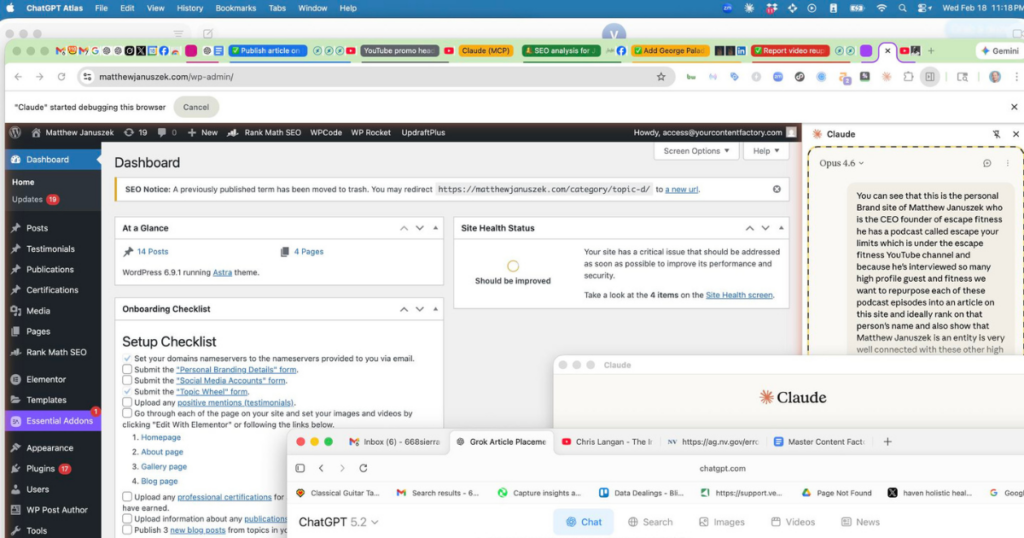Open Claude panel new chat icon
Viewport: 1024px width, 538px height.
[987, 163]
